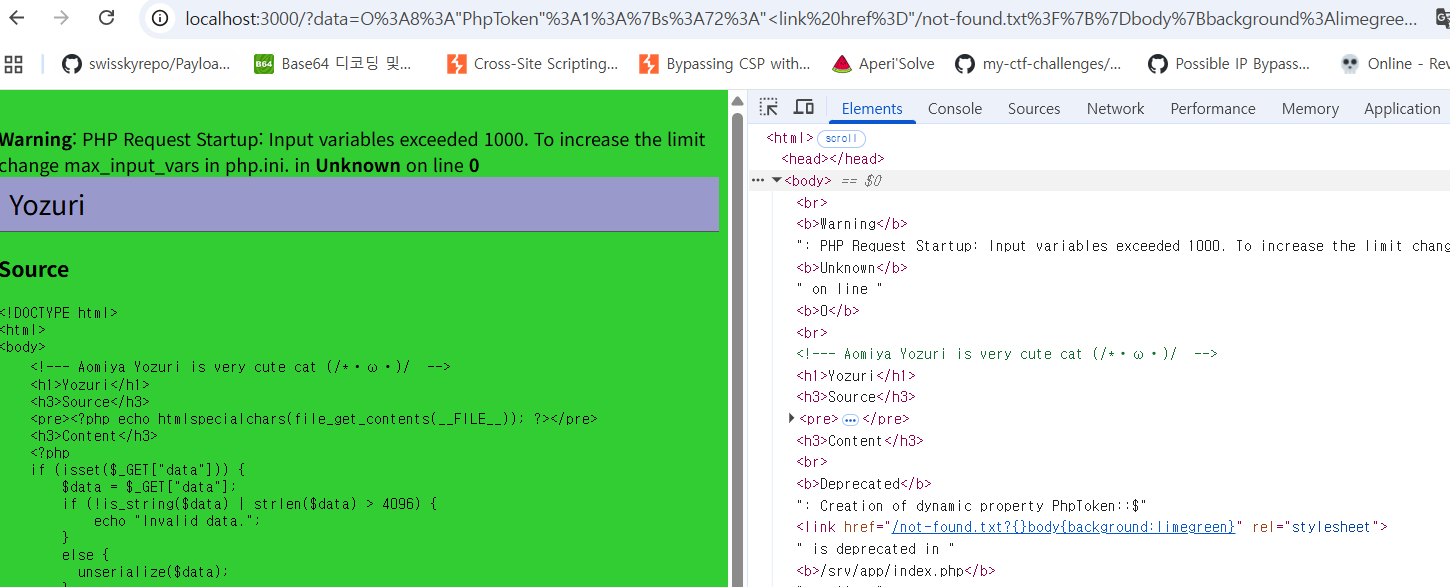Switch to the Console tab

click(955, 108)
